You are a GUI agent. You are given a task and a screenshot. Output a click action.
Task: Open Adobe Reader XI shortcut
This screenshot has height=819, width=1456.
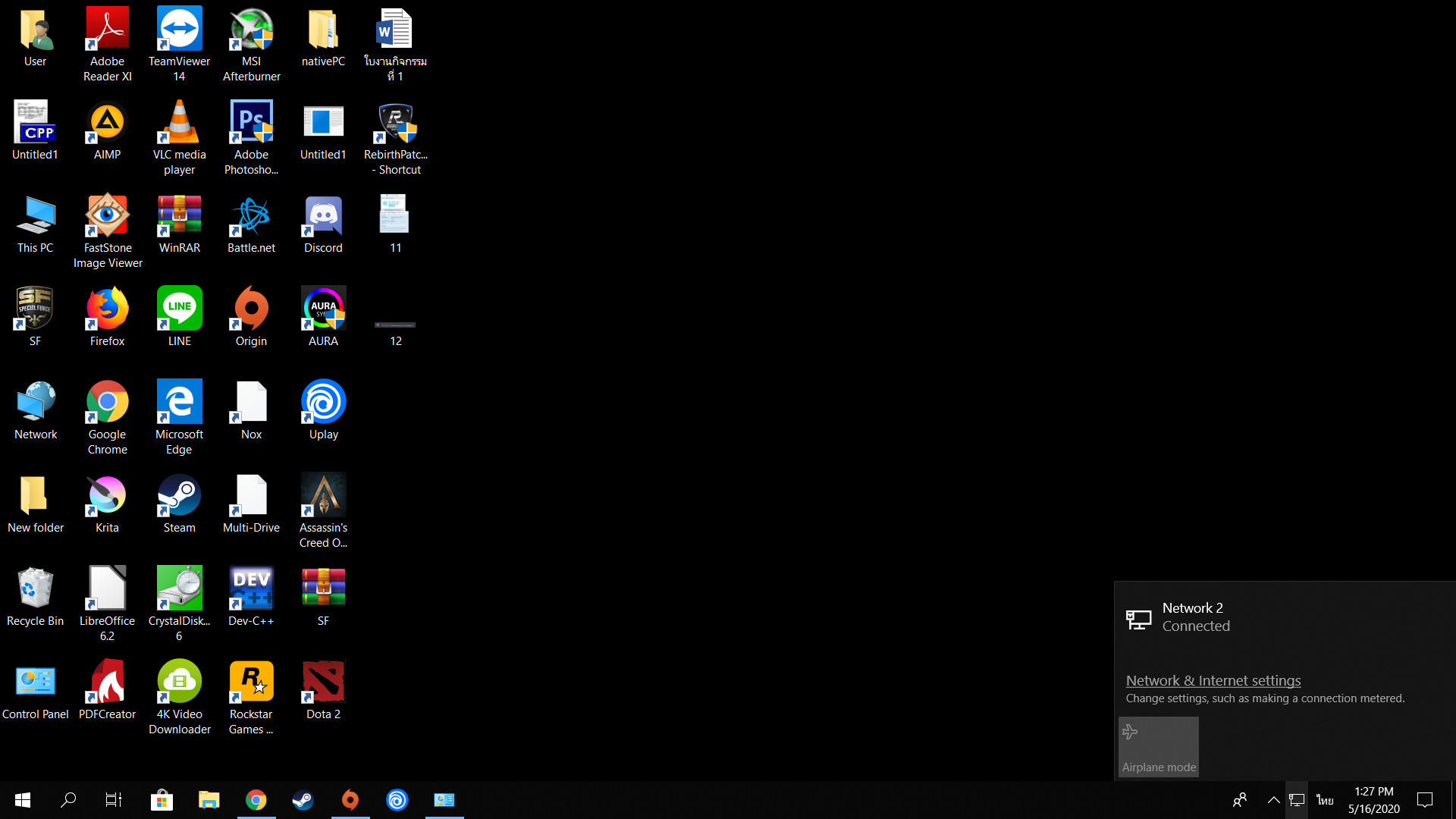(107, 44)
